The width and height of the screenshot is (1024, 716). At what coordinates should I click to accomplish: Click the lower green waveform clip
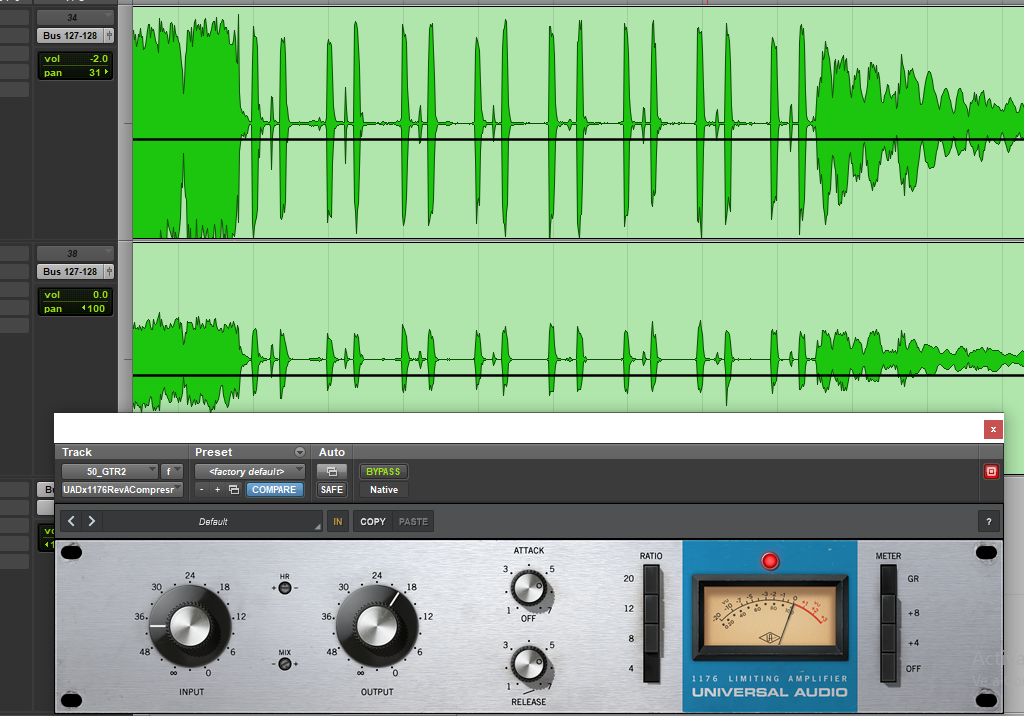(x=578, y=327)
